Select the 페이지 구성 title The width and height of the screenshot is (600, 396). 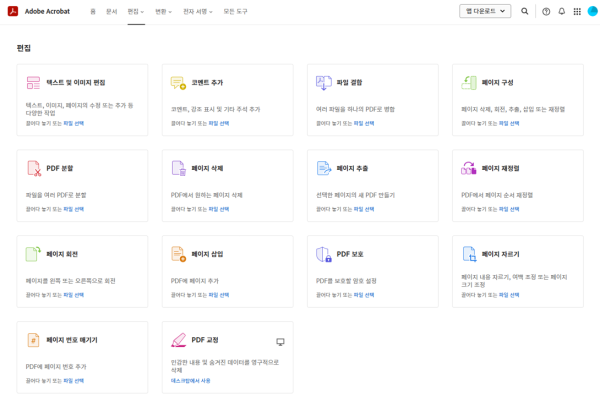pos(497,83)
